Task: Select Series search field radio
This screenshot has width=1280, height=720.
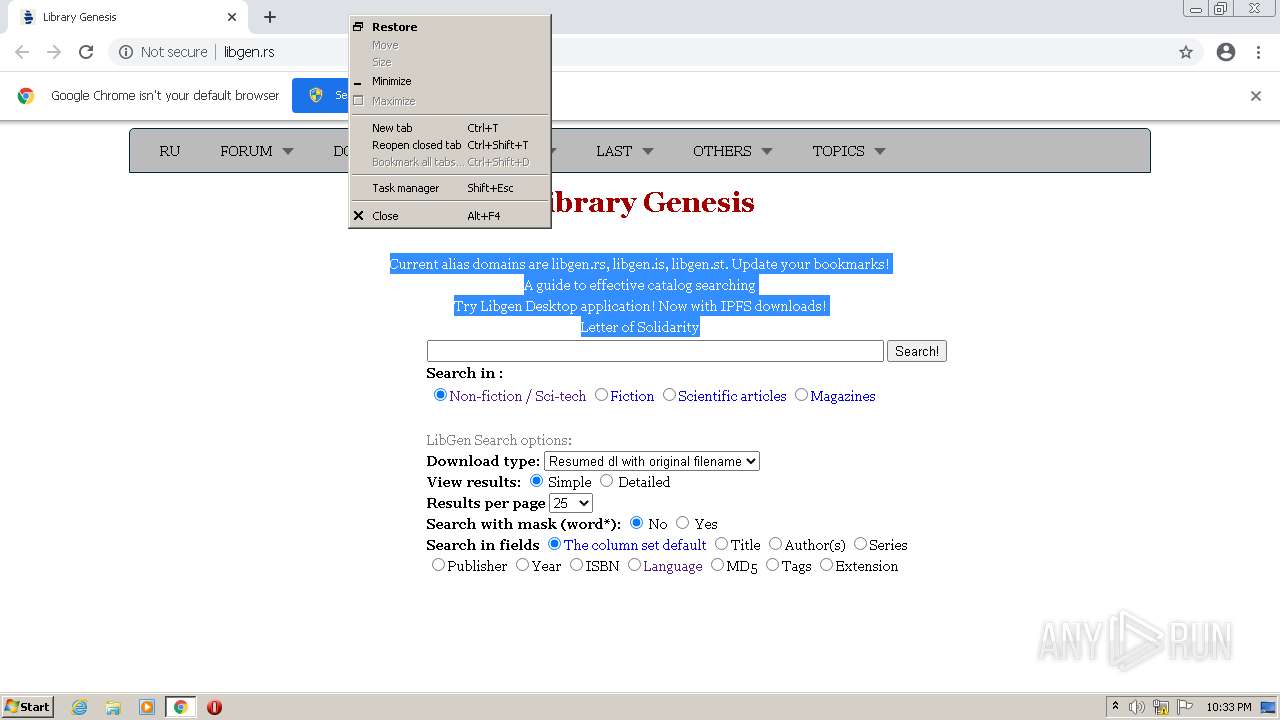Action: point(860,544)
